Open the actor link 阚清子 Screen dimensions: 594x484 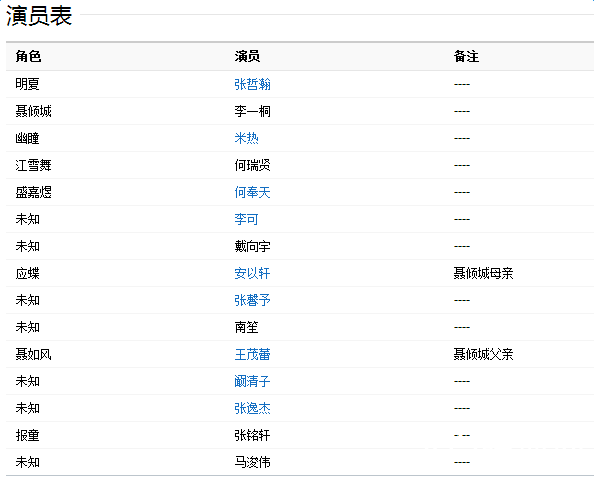[x=252, y=381]
